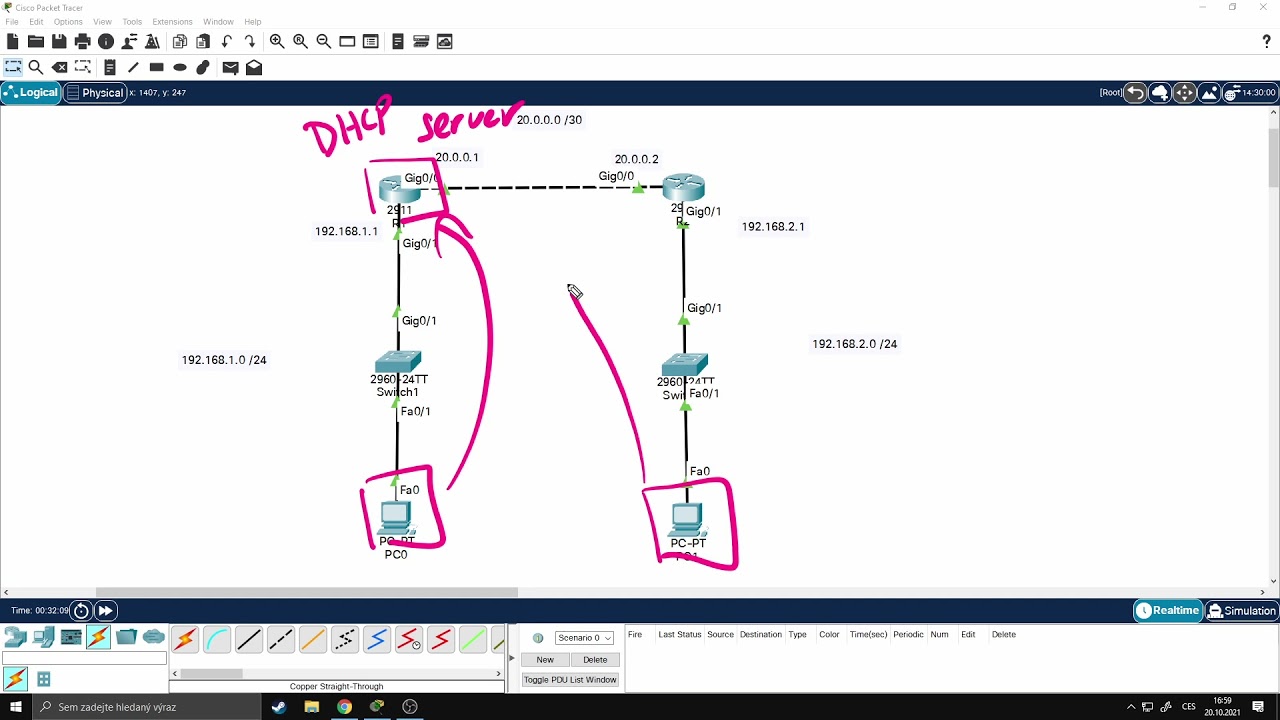Select the End Devices category
Screen dimensions: 1280x720
point(43,637)
